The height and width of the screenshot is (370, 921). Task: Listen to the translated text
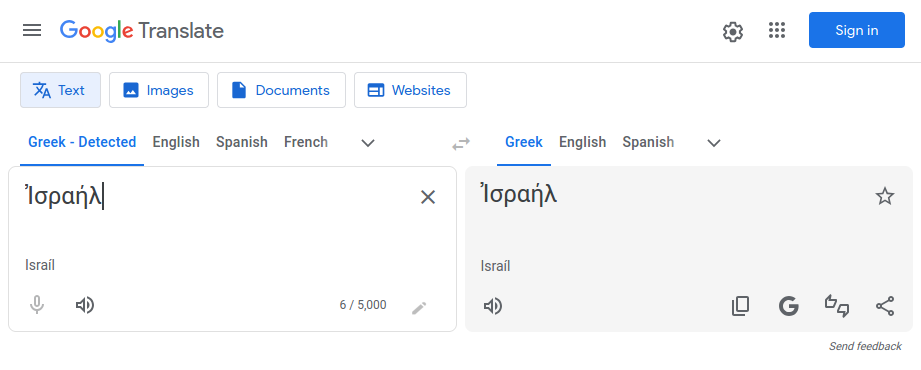pos(492,306)
